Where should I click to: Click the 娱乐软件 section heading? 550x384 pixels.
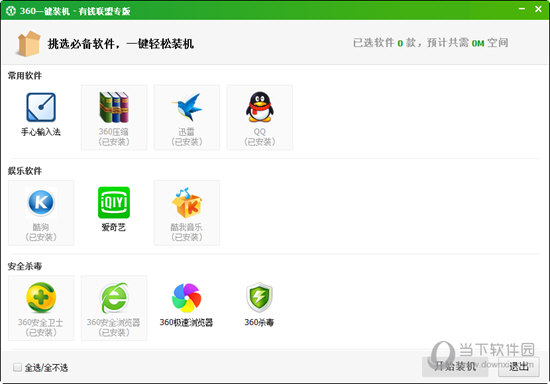tap(25, 171)
